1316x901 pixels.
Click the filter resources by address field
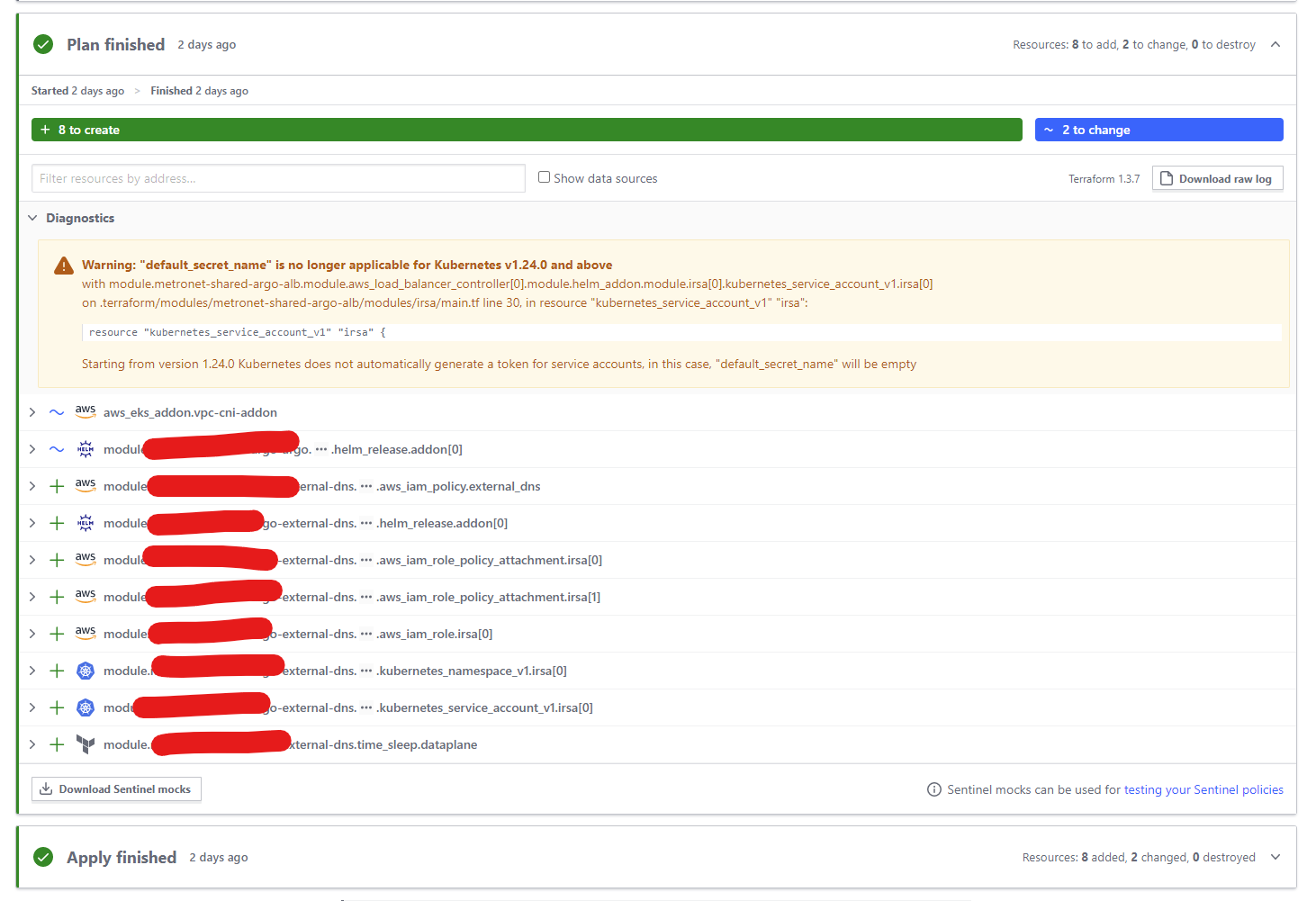coord(278,177)
